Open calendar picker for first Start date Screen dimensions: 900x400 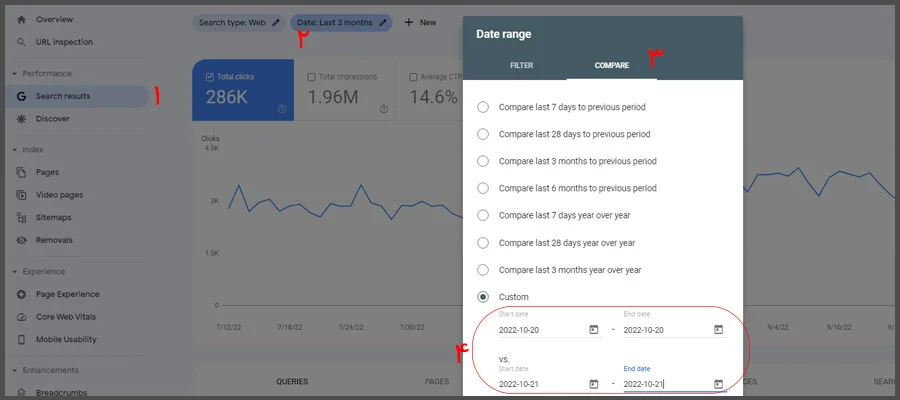tap(593, 329)
